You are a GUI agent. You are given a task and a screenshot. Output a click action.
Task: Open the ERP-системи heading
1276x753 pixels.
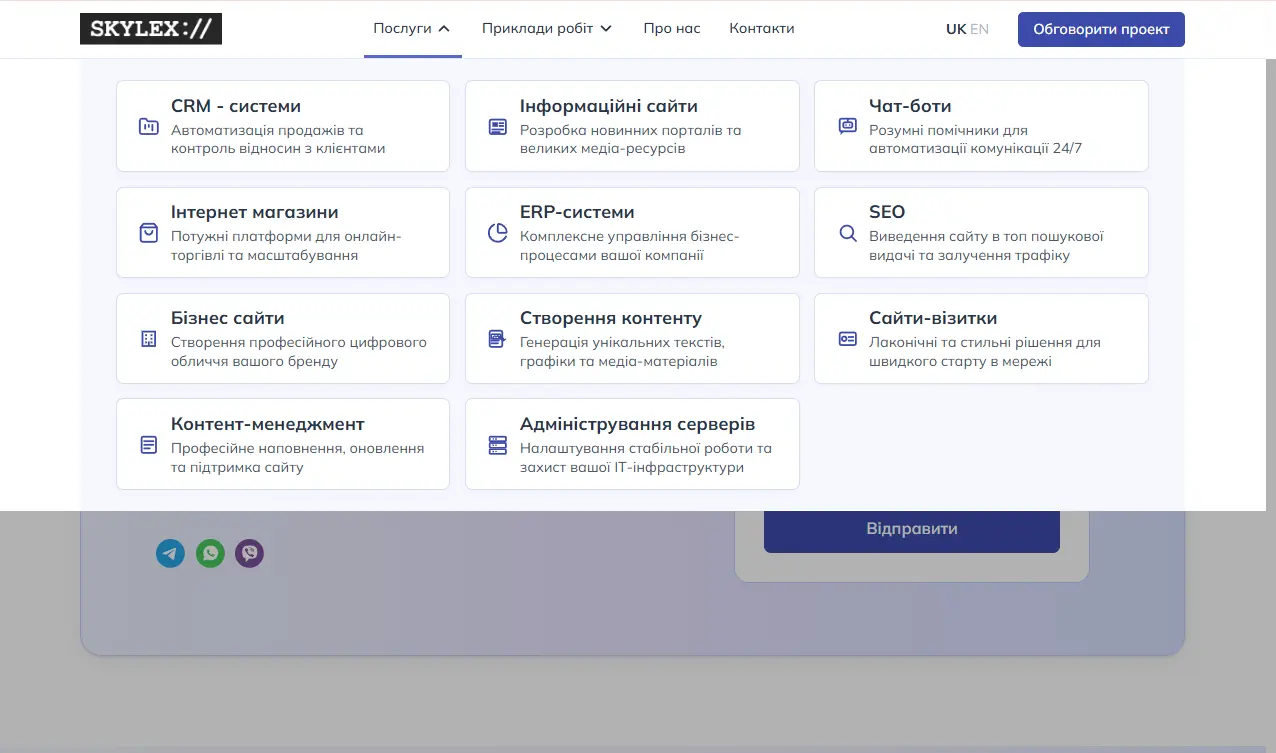click(577, 212)
